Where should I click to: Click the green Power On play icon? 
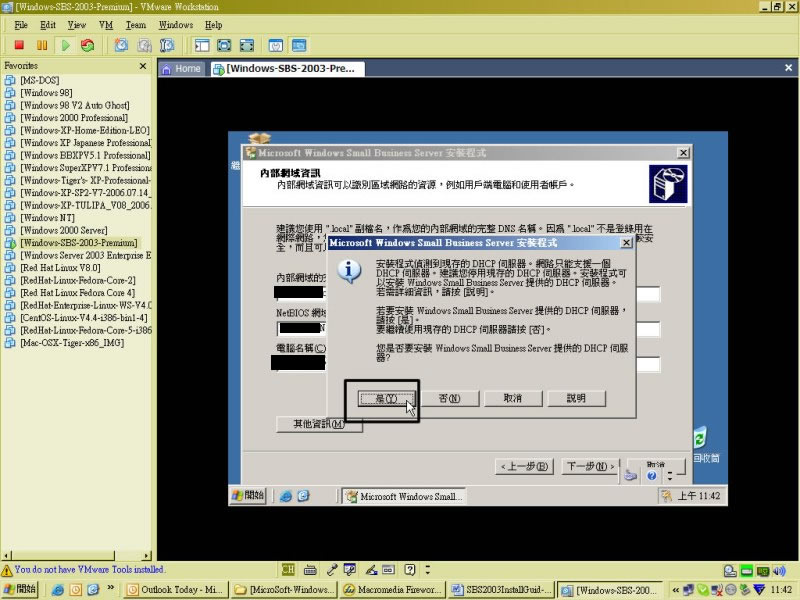(65, 45)
